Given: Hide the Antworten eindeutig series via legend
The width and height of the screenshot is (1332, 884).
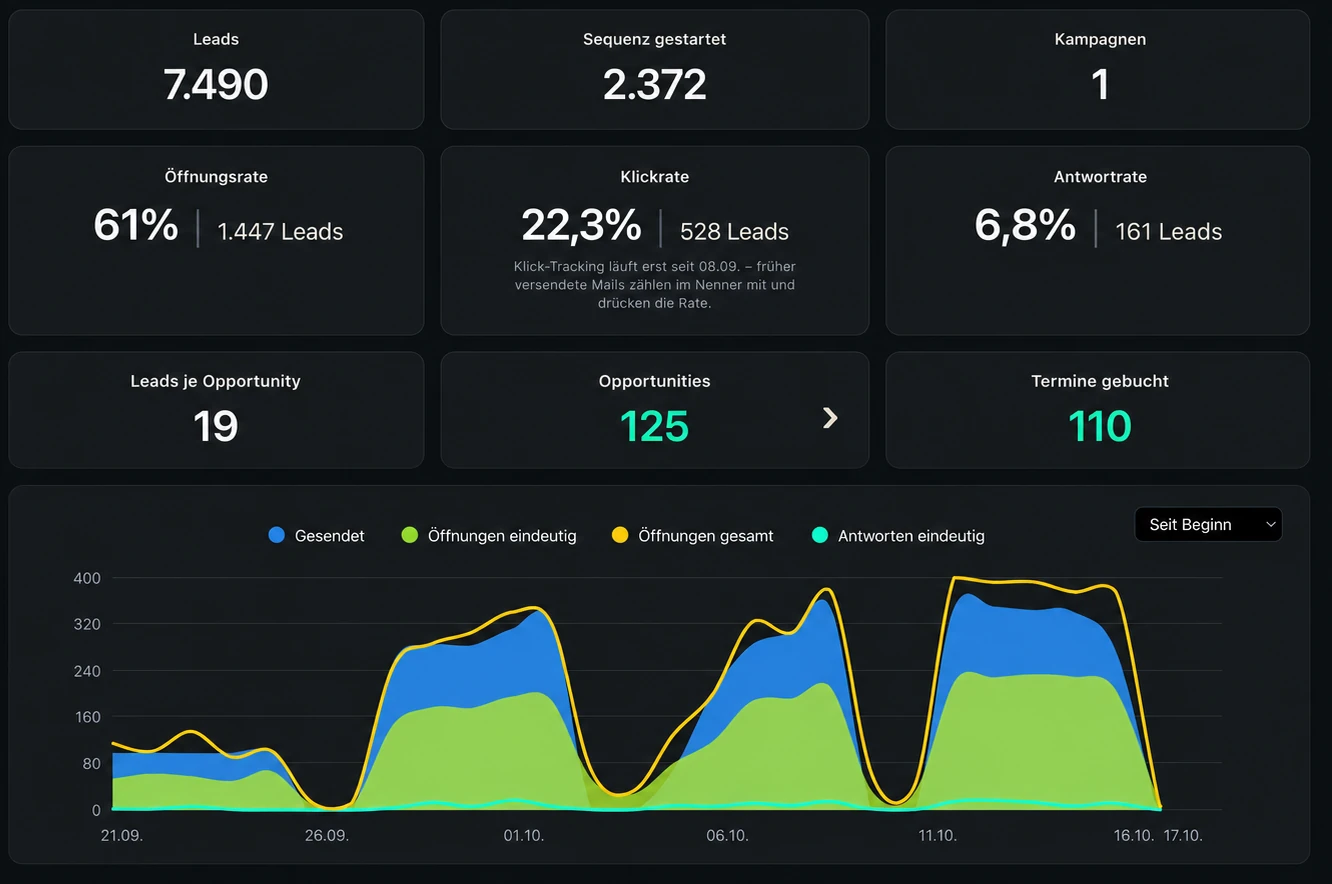Looking at the screenshot, I should [898, 536].
